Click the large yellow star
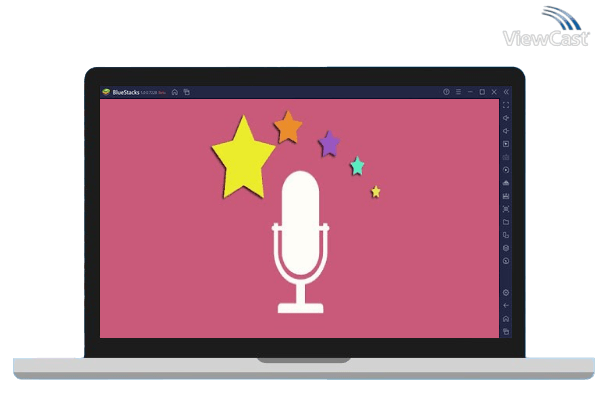The width and height of the screenshot is (602, 414). [x=243, y=157]
